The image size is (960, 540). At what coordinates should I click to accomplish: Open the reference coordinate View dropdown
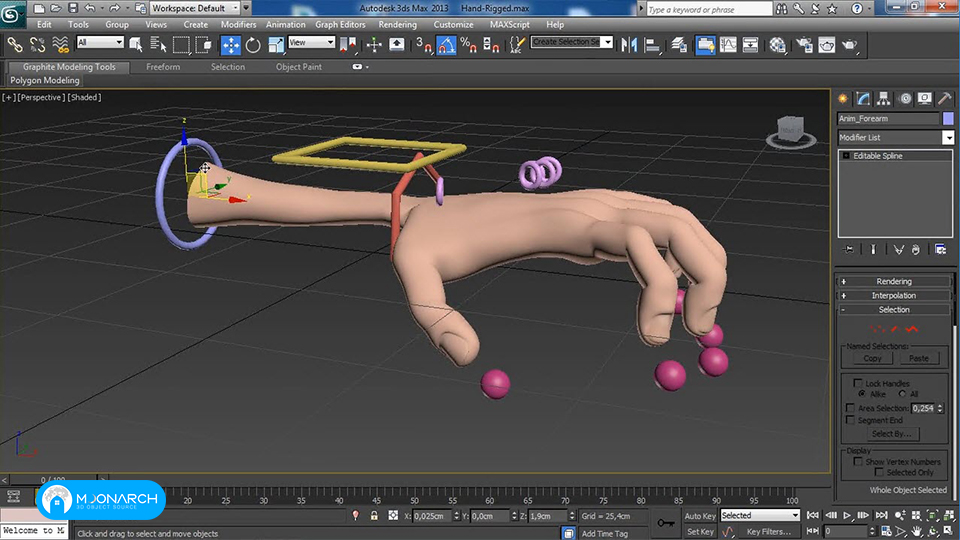coord(311,42)
